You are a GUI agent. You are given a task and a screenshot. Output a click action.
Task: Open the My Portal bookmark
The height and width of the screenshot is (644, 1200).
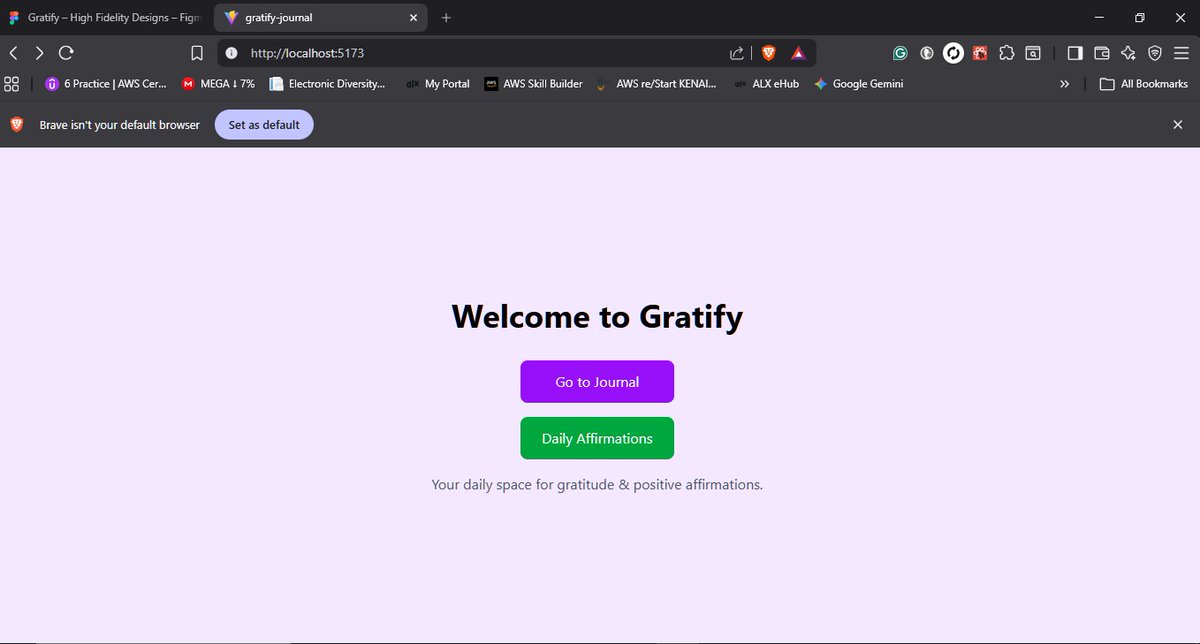click(438, 84)
